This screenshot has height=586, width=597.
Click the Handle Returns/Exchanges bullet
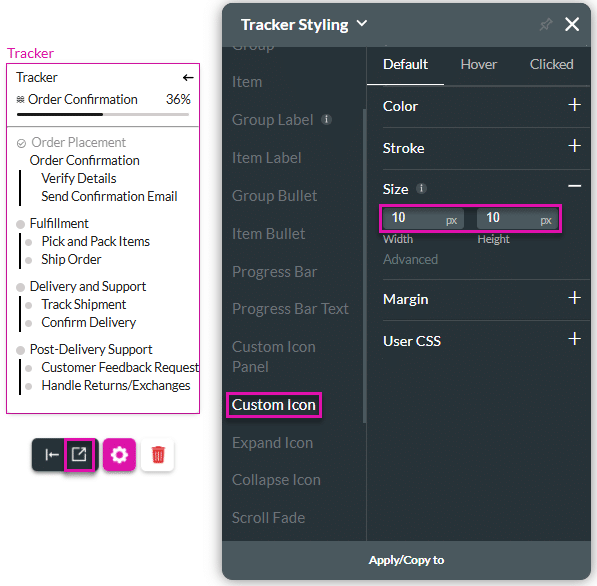click(x=29, y=386)
